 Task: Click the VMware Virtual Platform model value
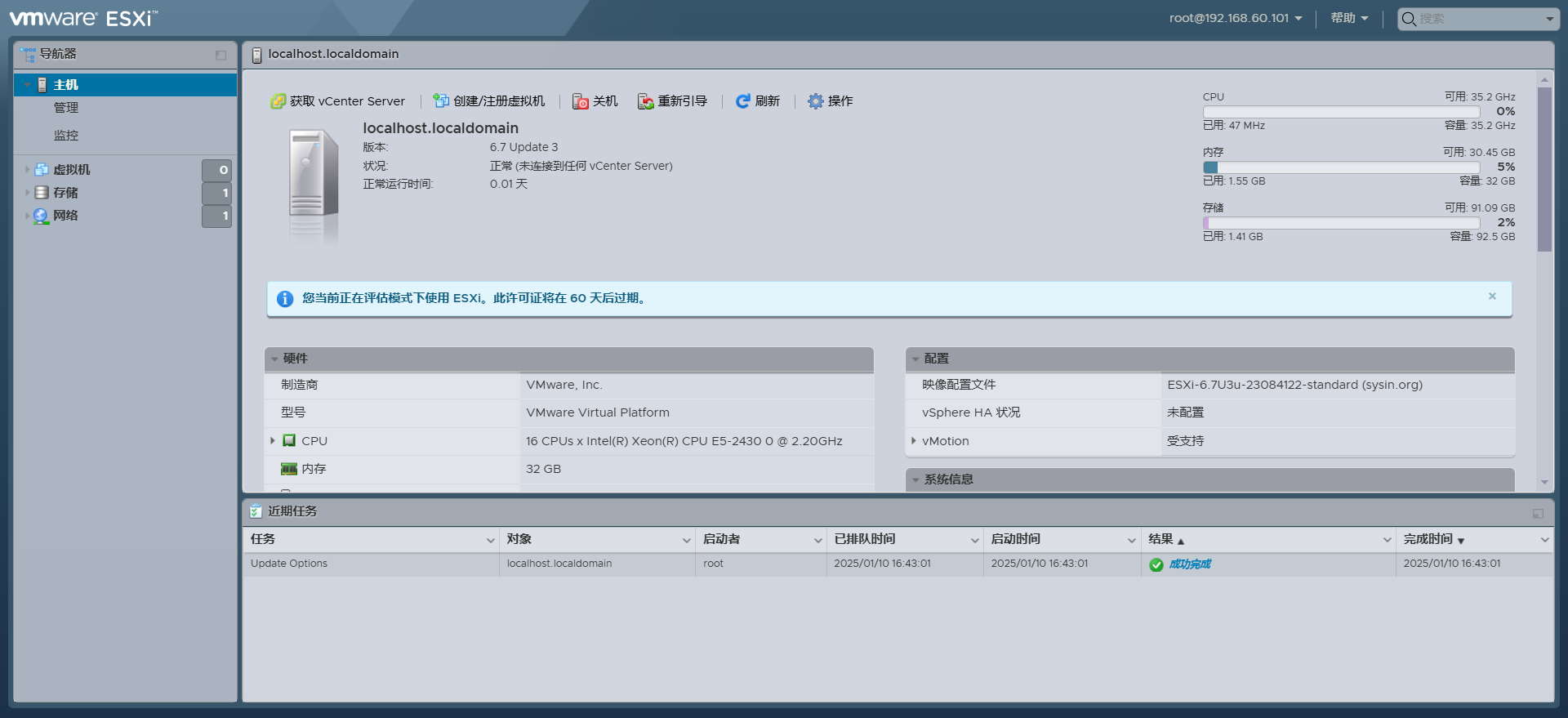(x=598, y=413)
